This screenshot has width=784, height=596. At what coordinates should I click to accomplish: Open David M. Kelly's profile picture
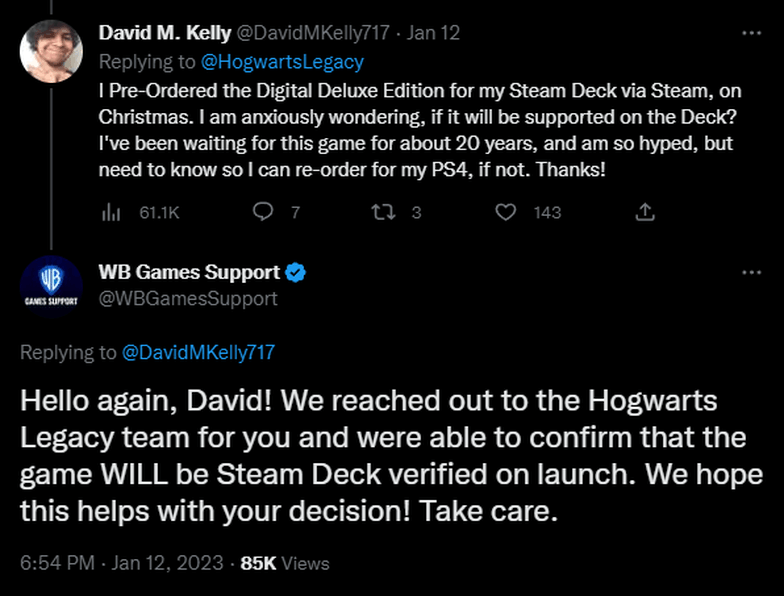pyautogui.click(x=51, y=52)
